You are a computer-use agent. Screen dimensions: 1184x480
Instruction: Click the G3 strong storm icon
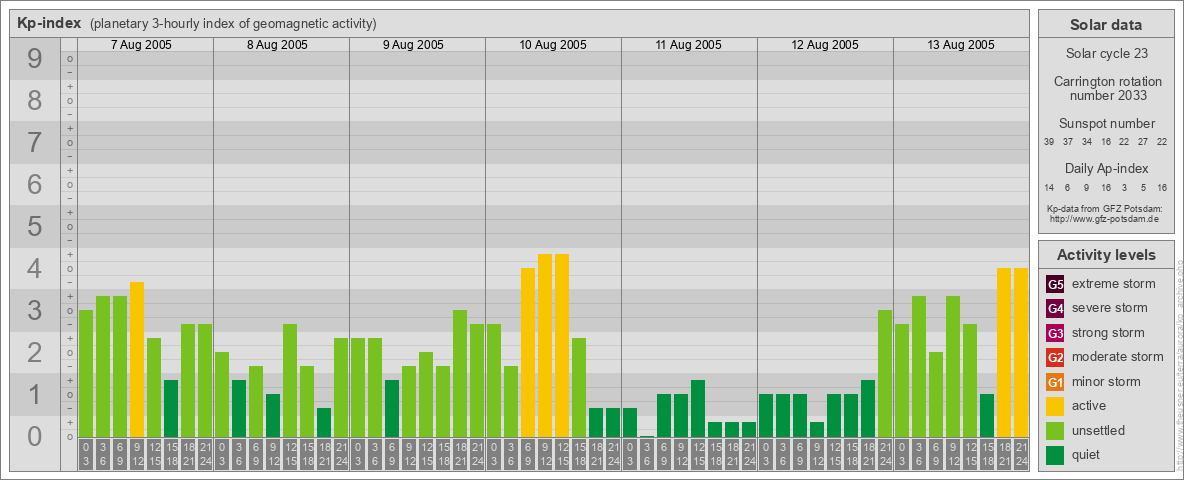(1055, 333)
